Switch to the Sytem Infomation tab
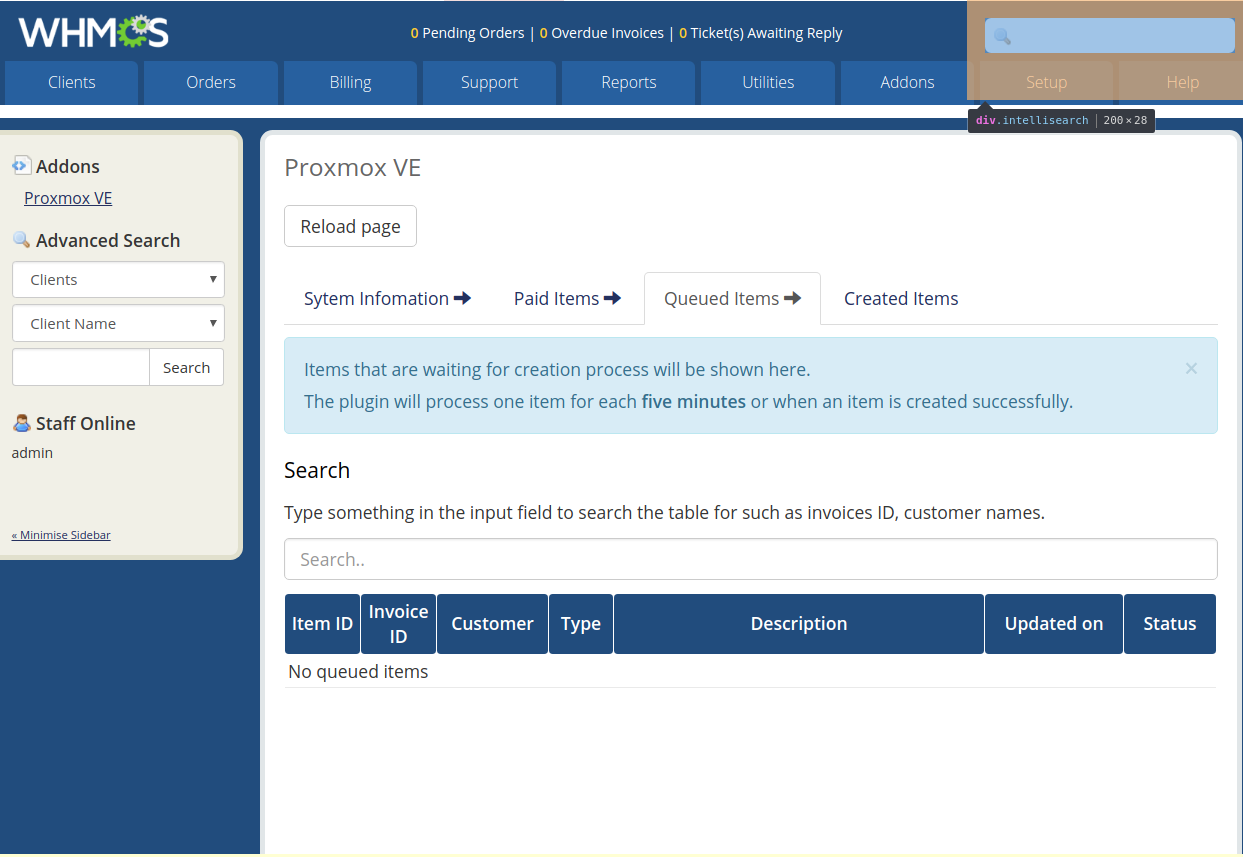This screenshot has width=1243, height=857. 387,298
